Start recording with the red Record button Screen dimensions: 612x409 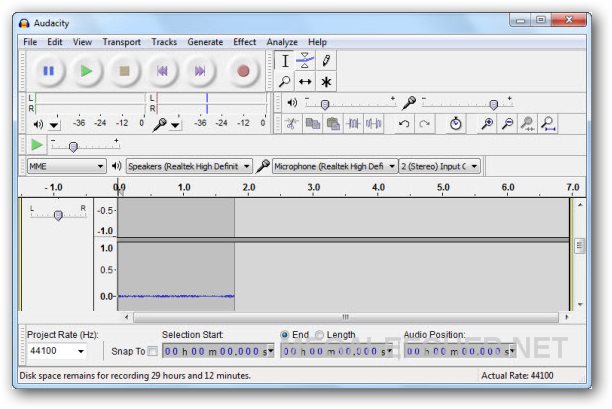point(243,71)
